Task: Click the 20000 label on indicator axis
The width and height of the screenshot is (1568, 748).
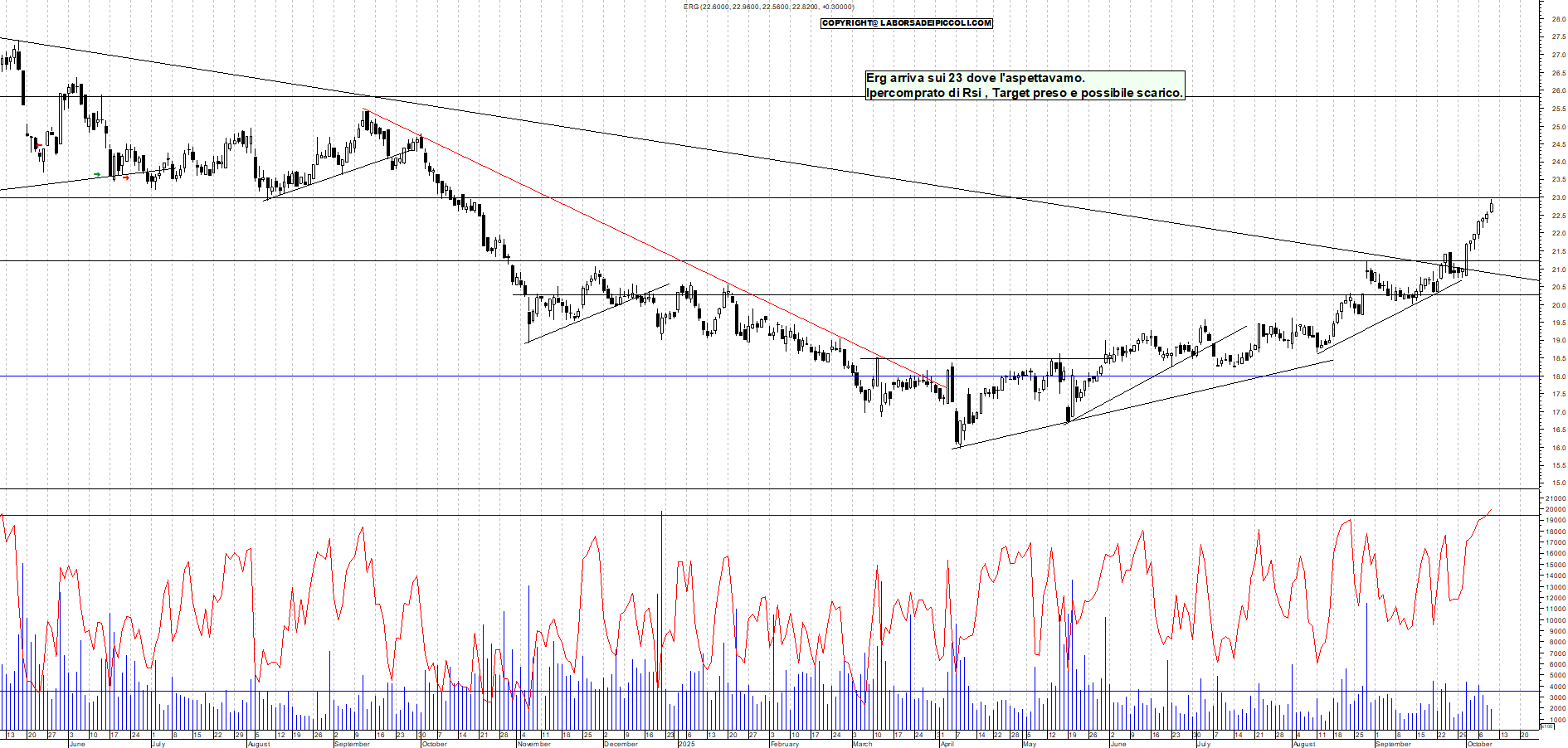Action: (x=1555, y=510)
